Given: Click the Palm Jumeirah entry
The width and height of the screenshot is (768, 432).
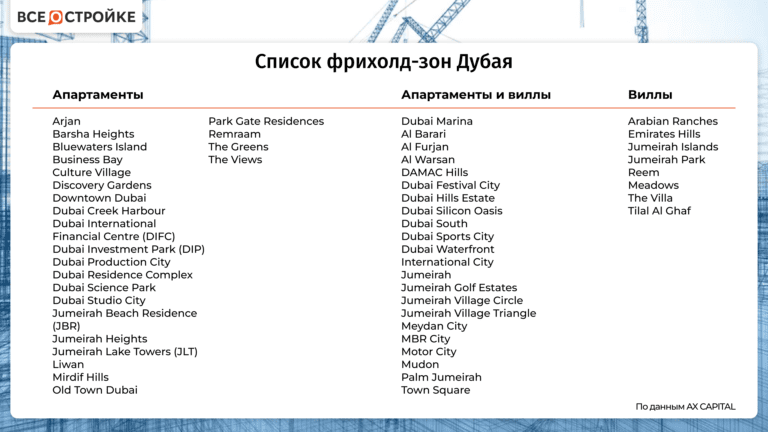Looking at the screenshot, I should (441, 377).
